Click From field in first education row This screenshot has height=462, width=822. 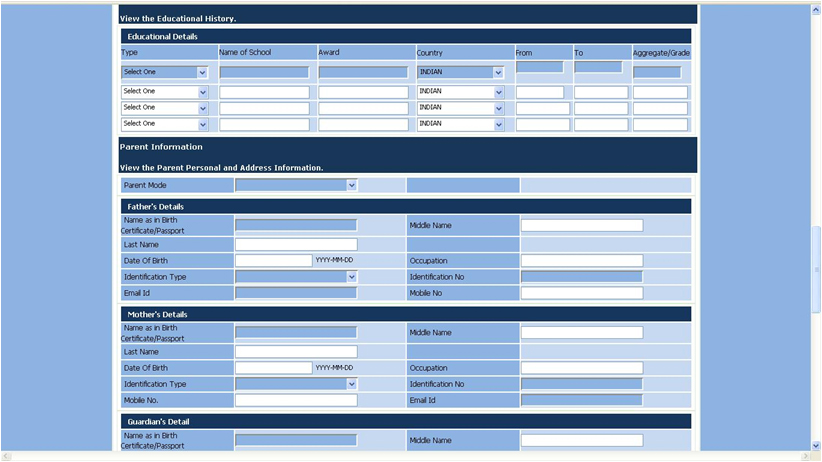coord(540,67)
